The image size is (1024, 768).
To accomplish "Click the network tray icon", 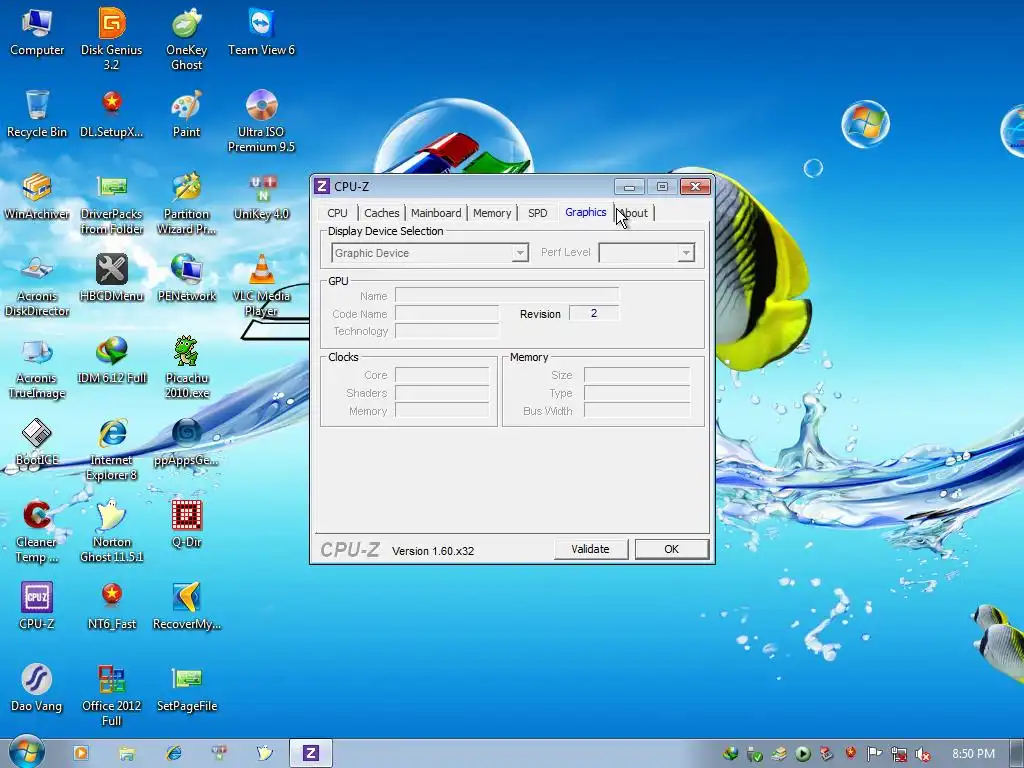I will tap(899, 754).
